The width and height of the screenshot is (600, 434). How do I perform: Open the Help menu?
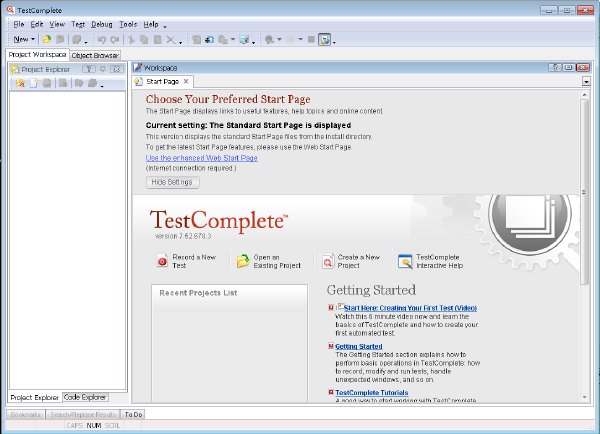151,24
